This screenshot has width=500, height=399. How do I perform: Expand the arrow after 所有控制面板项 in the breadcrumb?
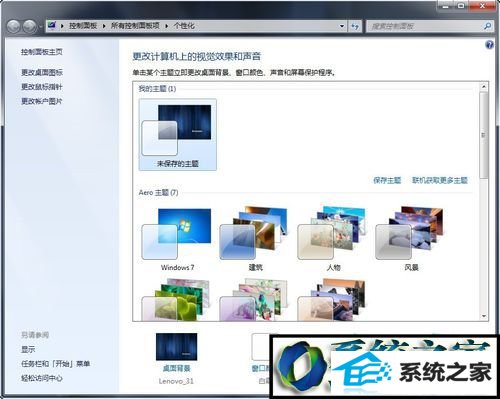(166, 26)
